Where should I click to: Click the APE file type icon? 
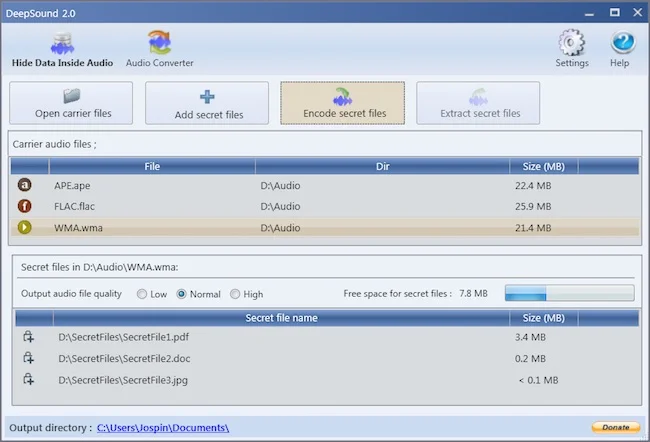pos(24,185)
